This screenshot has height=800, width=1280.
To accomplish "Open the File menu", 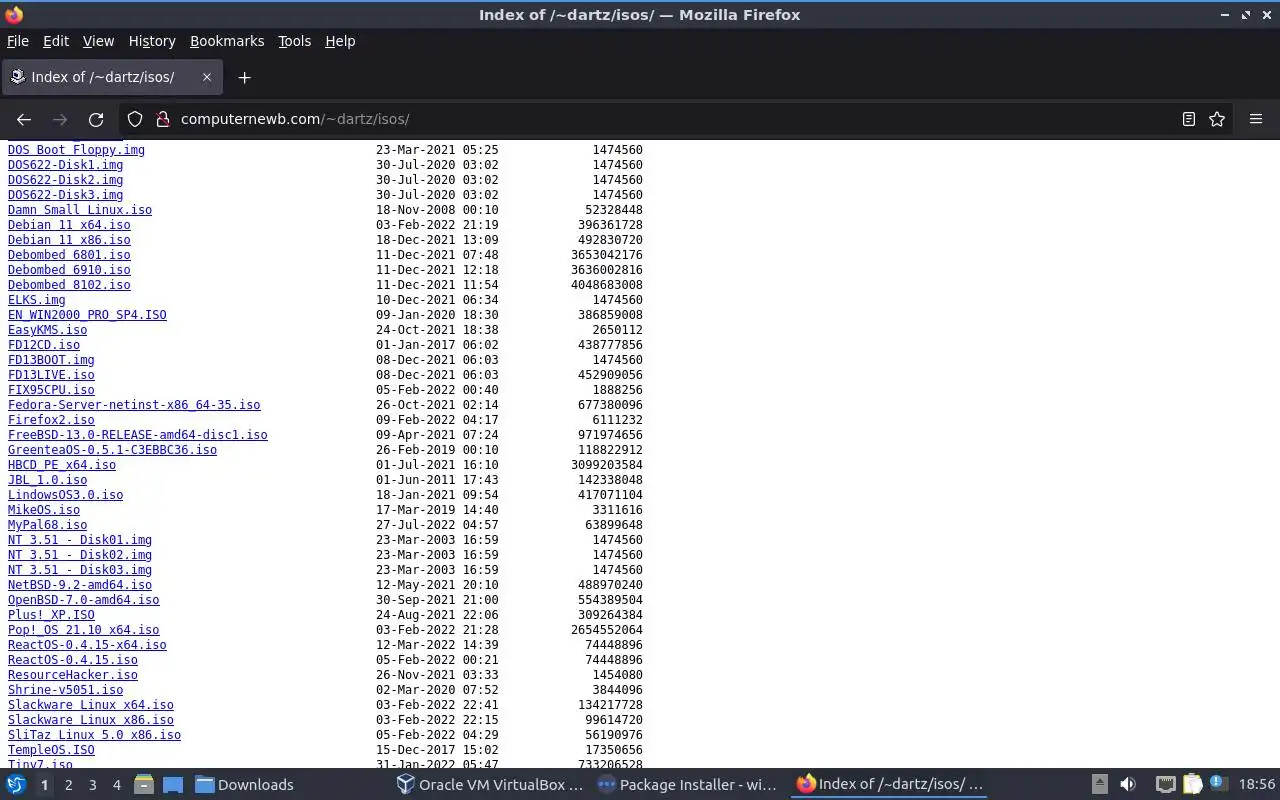I will tap(18, 41).
